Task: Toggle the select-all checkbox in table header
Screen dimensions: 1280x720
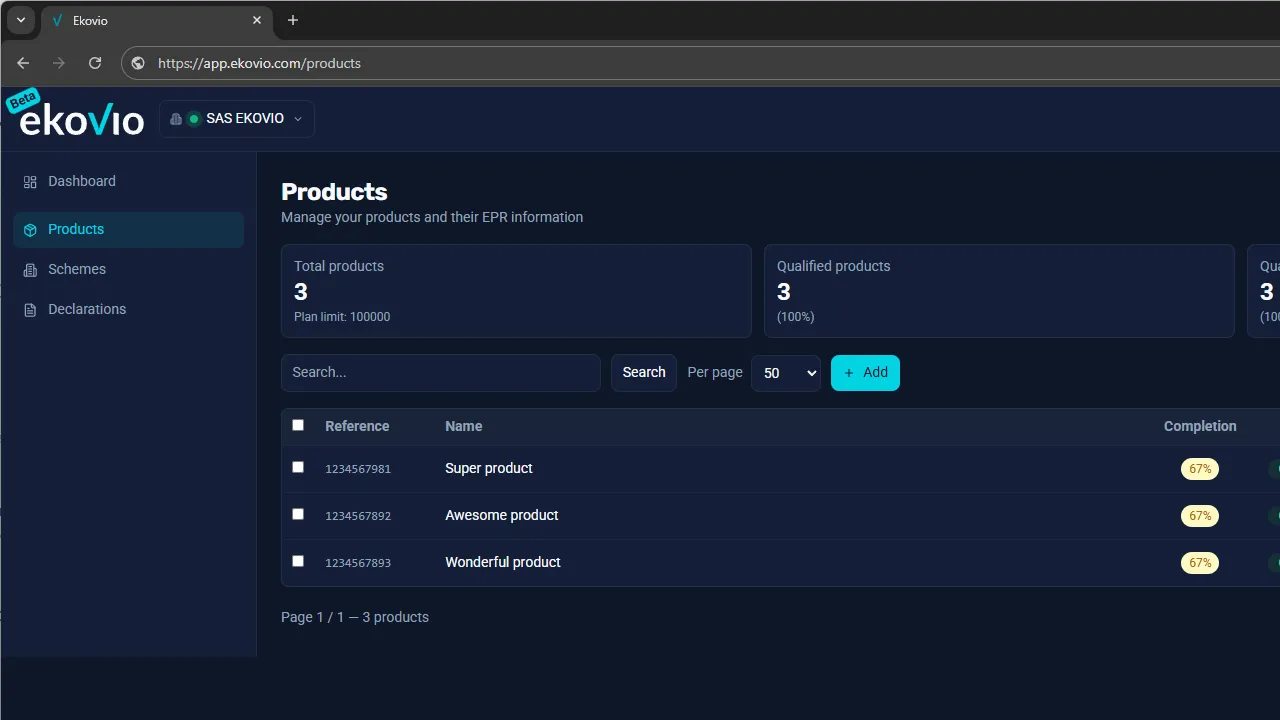Action: (298, 425)
